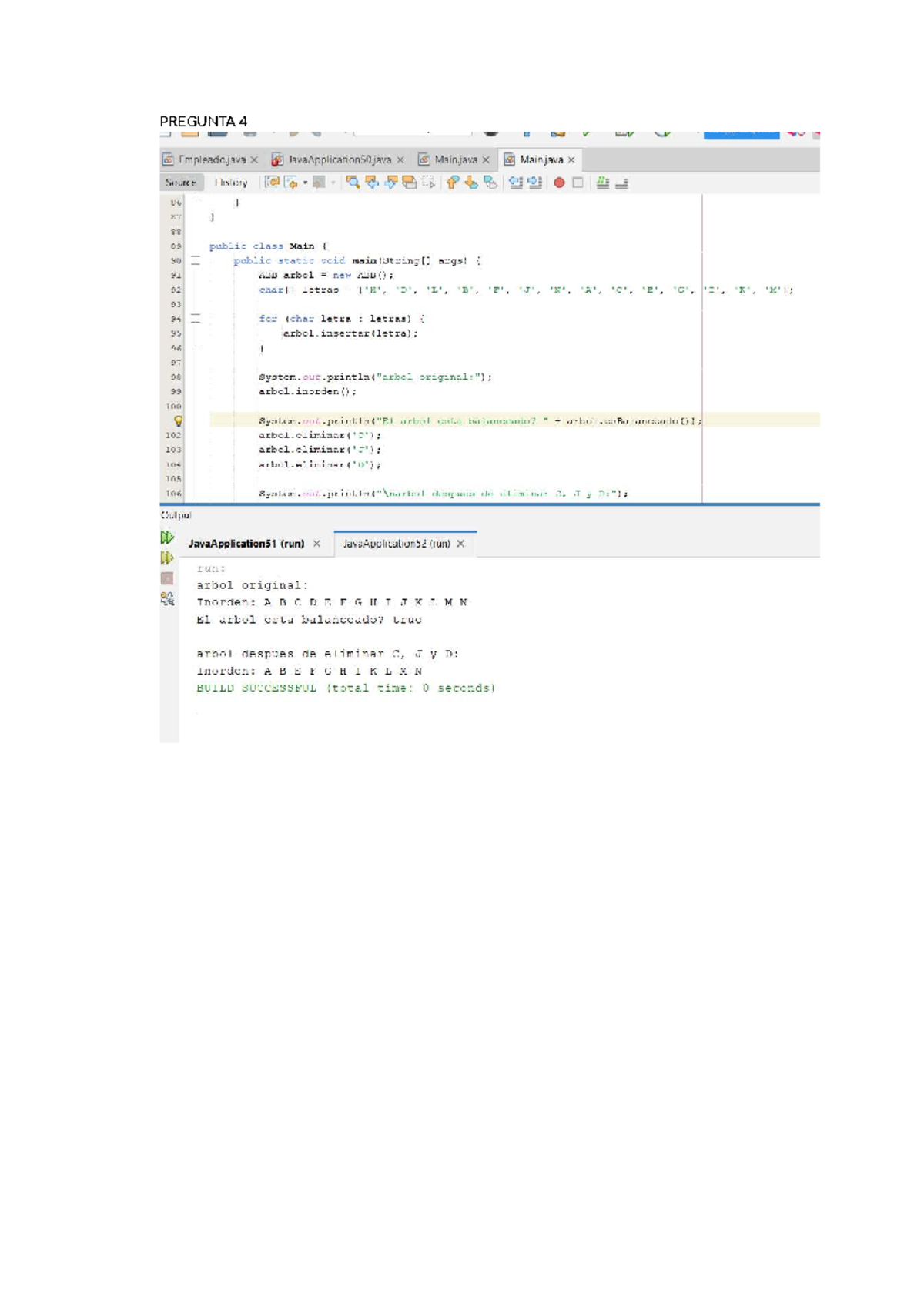Go to the previous bookmark icon

tap(453, 183)
